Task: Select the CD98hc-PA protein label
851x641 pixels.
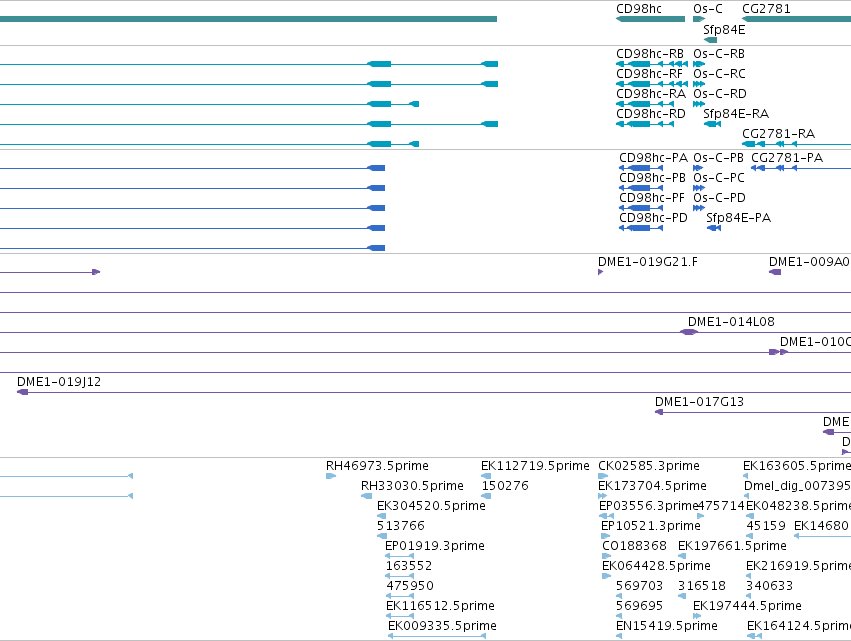Action: pos(653,158)
